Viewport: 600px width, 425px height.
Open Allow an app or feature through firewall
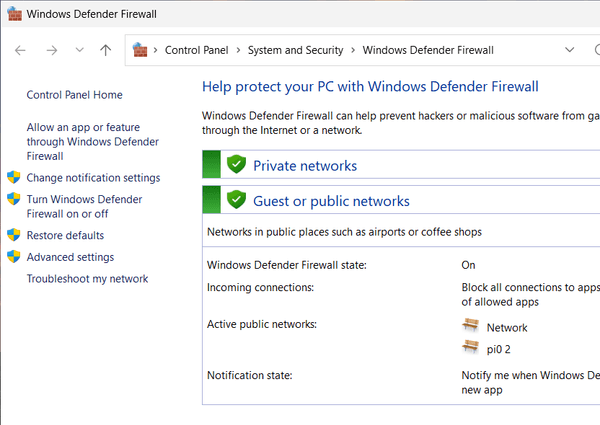point(83,142)
